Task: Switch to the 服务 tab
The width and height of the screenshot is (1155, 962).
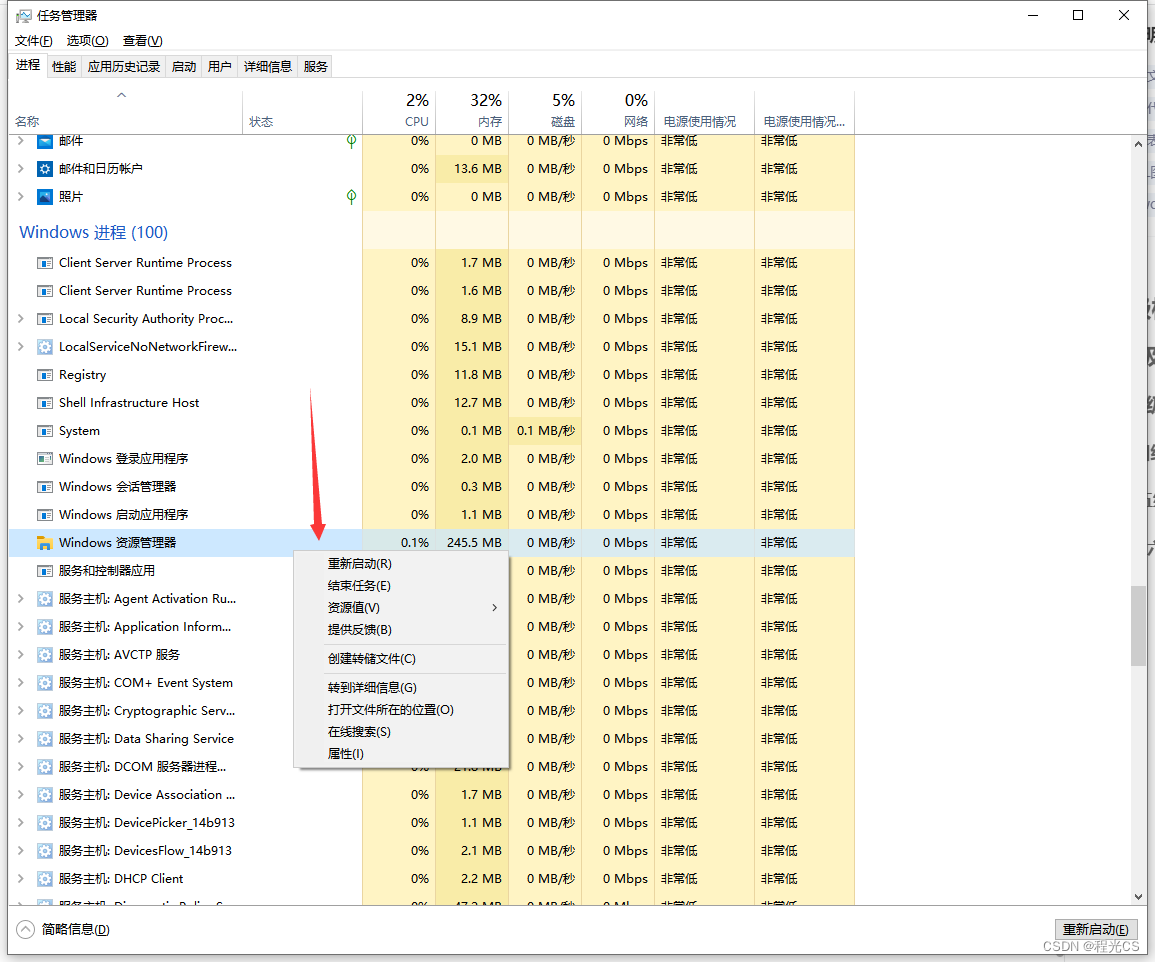Action: tap(315, 66)
